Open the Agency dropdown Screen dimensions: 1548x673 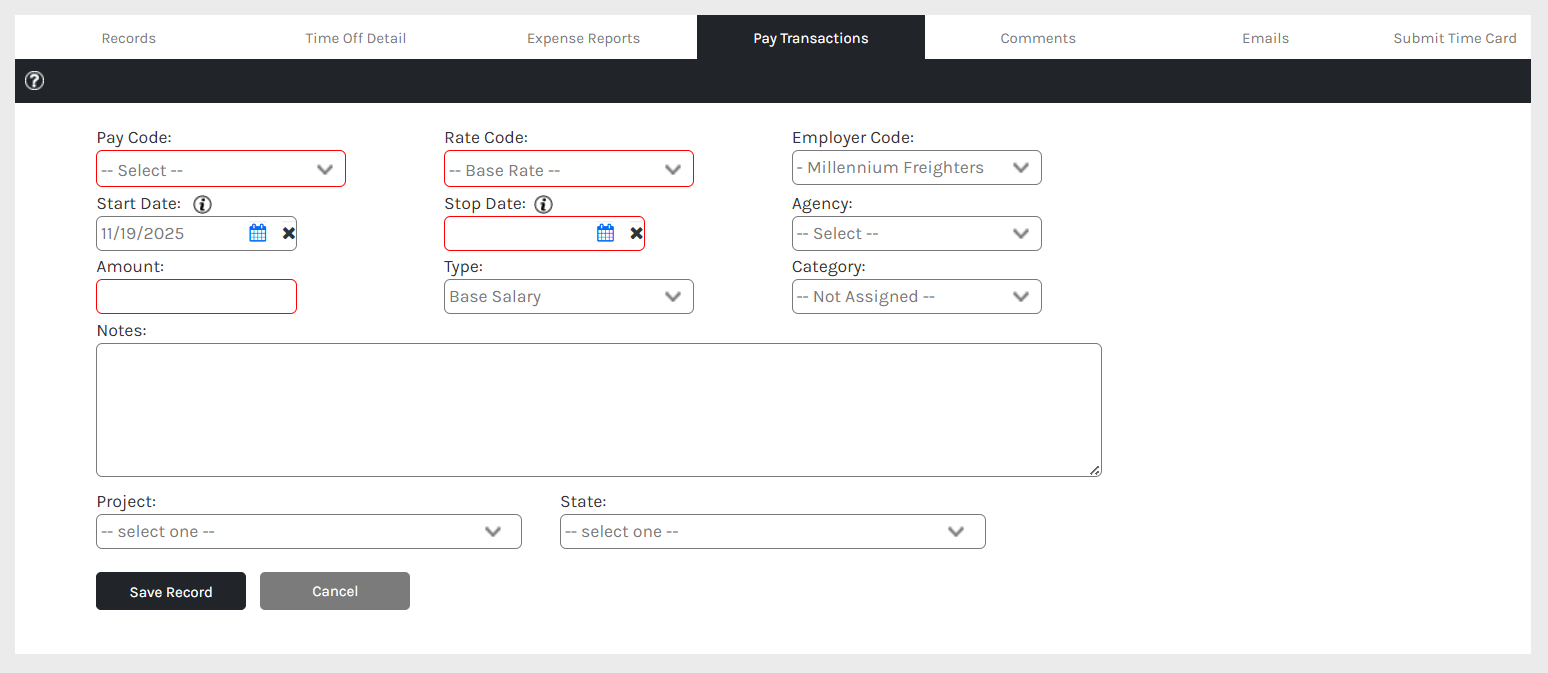[917, 234]
